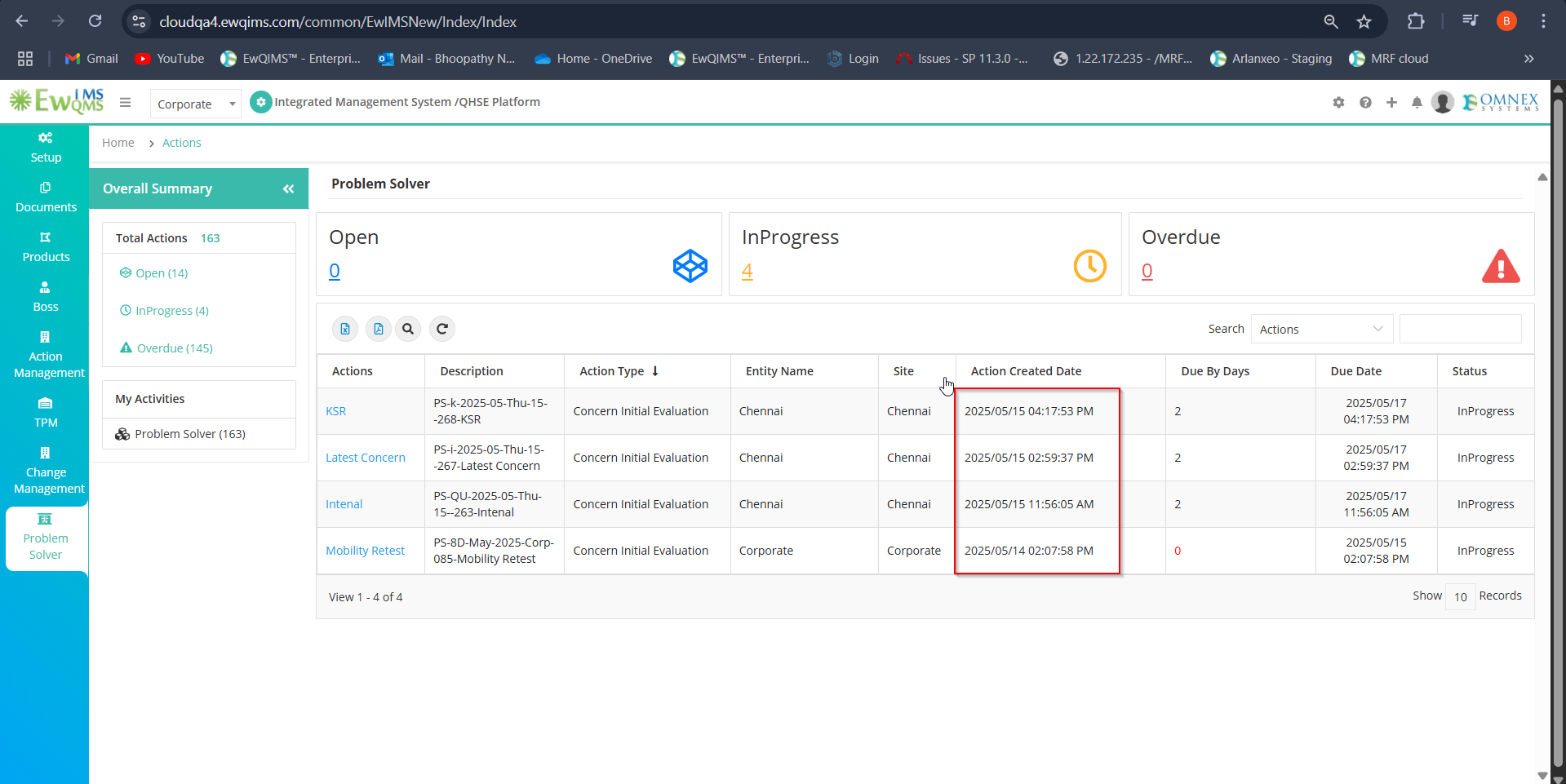This screenshot has width=1566, height=784.
Task: Refresh the actions grid
Action: (x=441, y=329)
